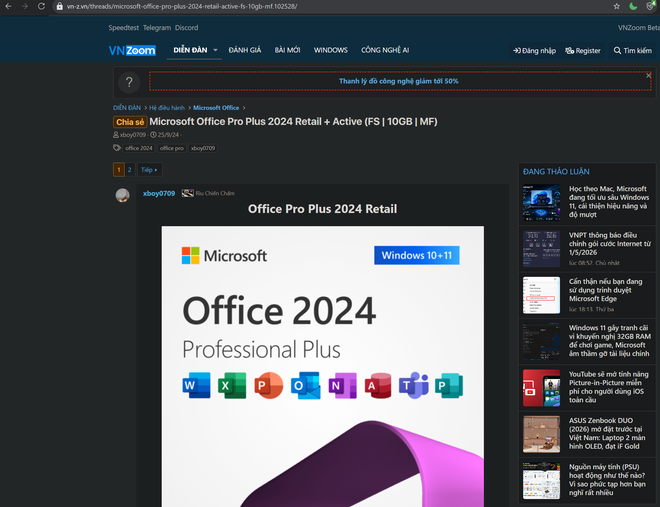Open Nguồn máy tính (PSU) article link
Viewport: 660px width, 507px height.
click(x=607, y=479)
